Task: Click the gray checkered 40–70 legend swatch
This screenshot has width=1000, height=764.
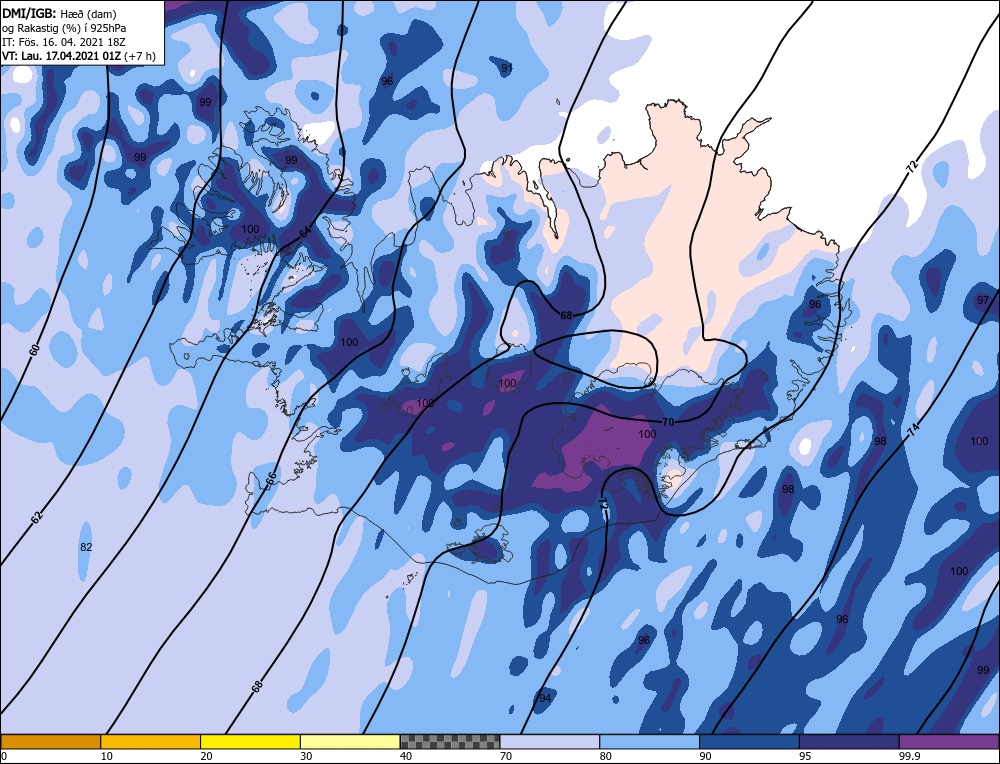Action: (x=450, y=741)
